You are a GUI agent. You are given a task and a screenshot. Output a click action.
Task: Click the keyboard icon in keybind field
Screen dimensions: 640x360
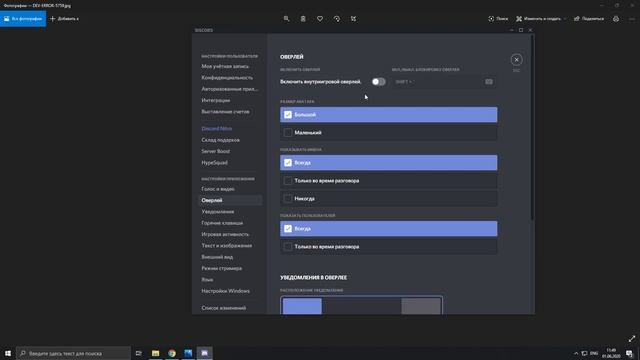pyautogui.click(x=489, y=82)
